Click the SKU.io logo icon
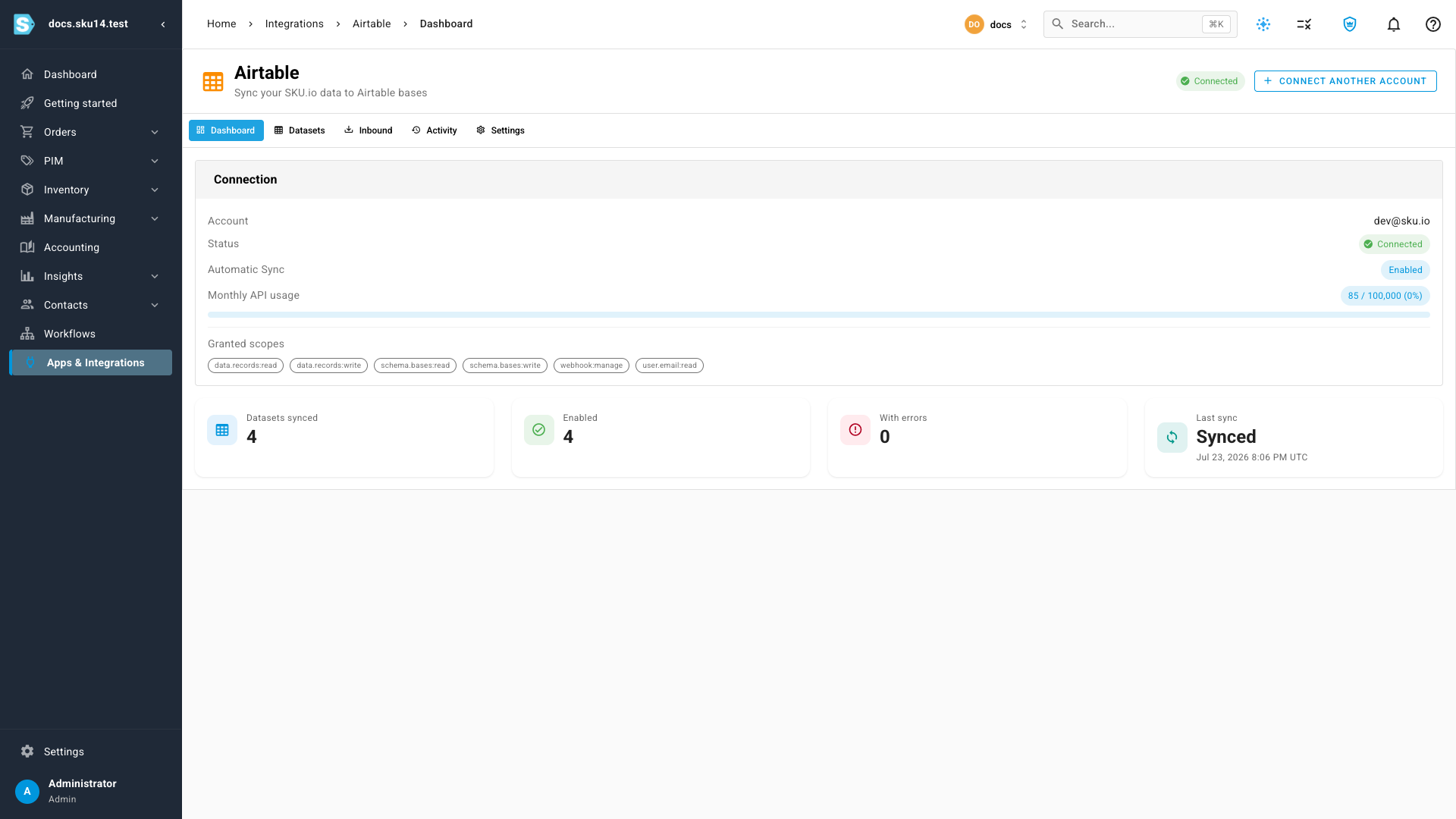This screenshot has width=1456, height=819. coord(24,24)
